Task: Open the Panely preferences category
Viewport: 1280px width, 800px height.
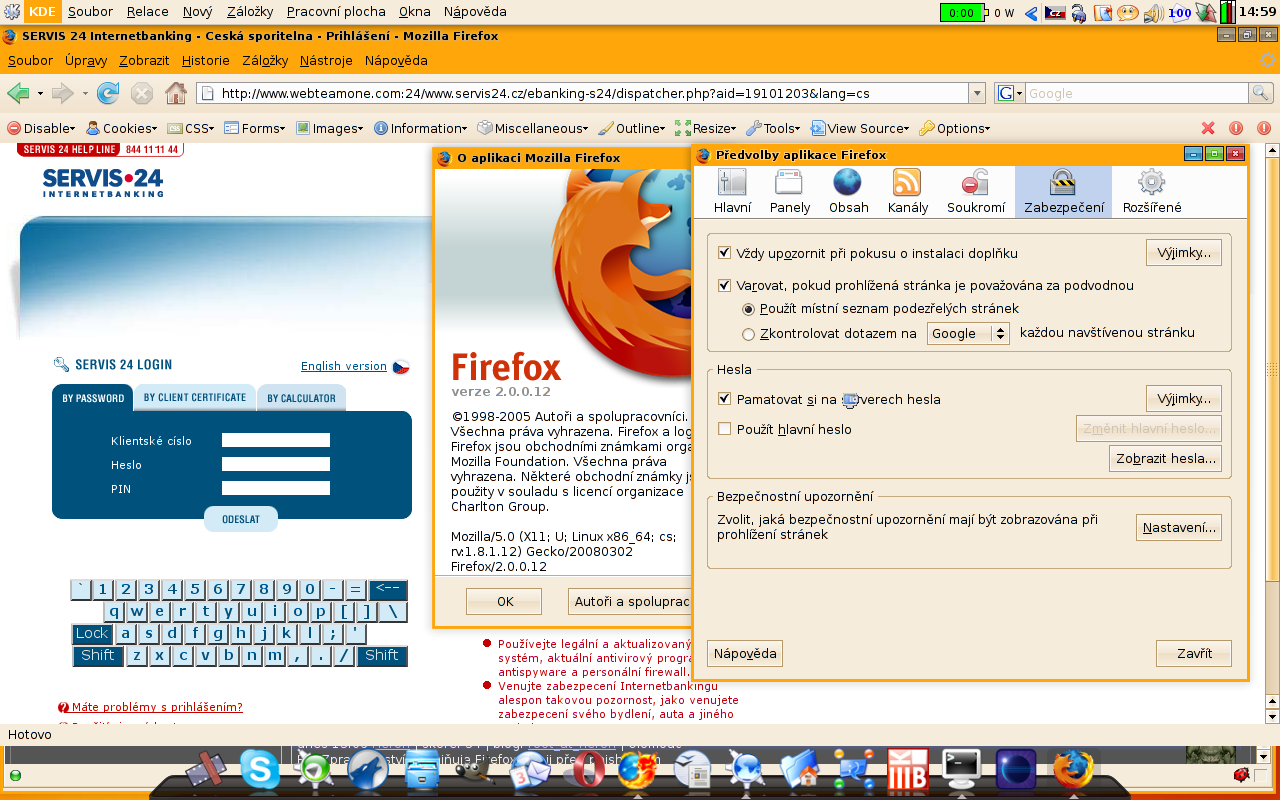Action: point(790,191)
